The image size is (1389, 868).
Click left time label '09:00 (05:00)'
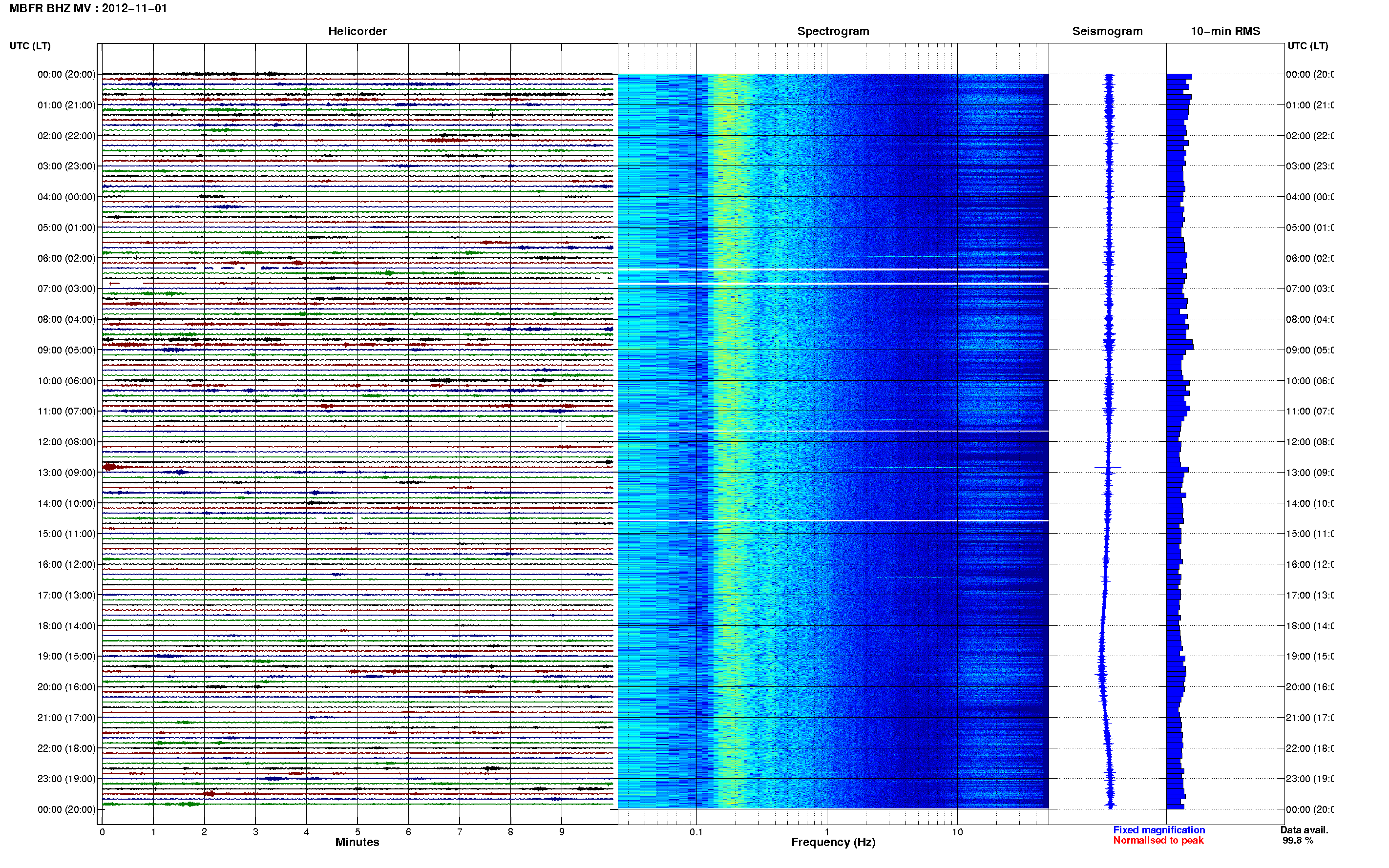[66, 350]
